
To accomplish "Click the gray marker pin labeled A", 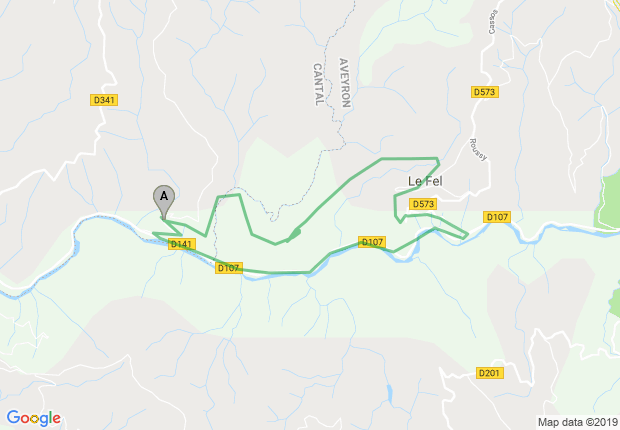I will click(x=164, y=202).
